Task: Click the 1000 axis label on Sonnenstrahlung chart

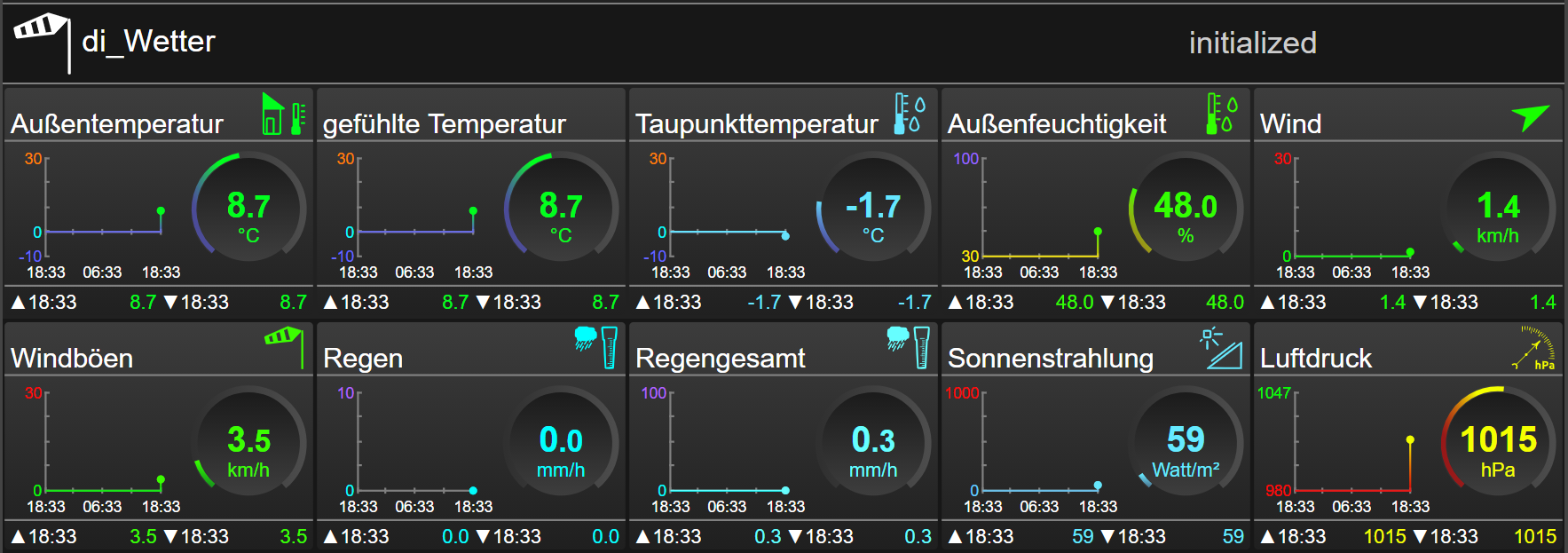Action: tap(962, 392)
